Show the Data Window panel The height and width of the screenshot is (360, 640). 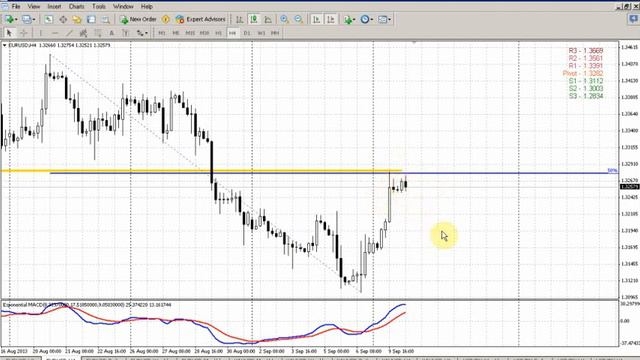63,19
